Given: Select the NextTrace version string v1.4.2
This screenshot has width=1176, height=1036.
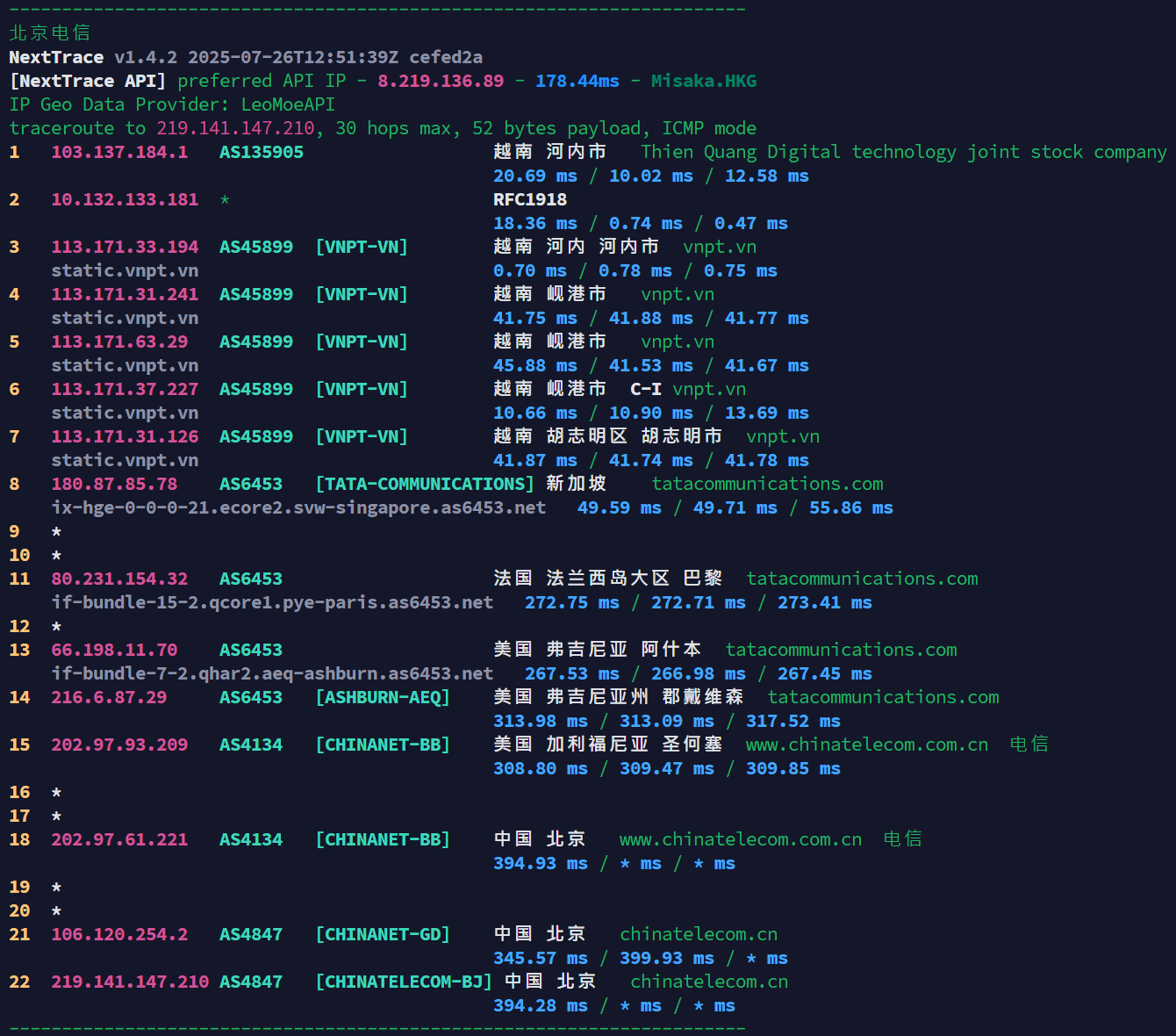Looking at the screenshot, I should [x=146, y=57].
